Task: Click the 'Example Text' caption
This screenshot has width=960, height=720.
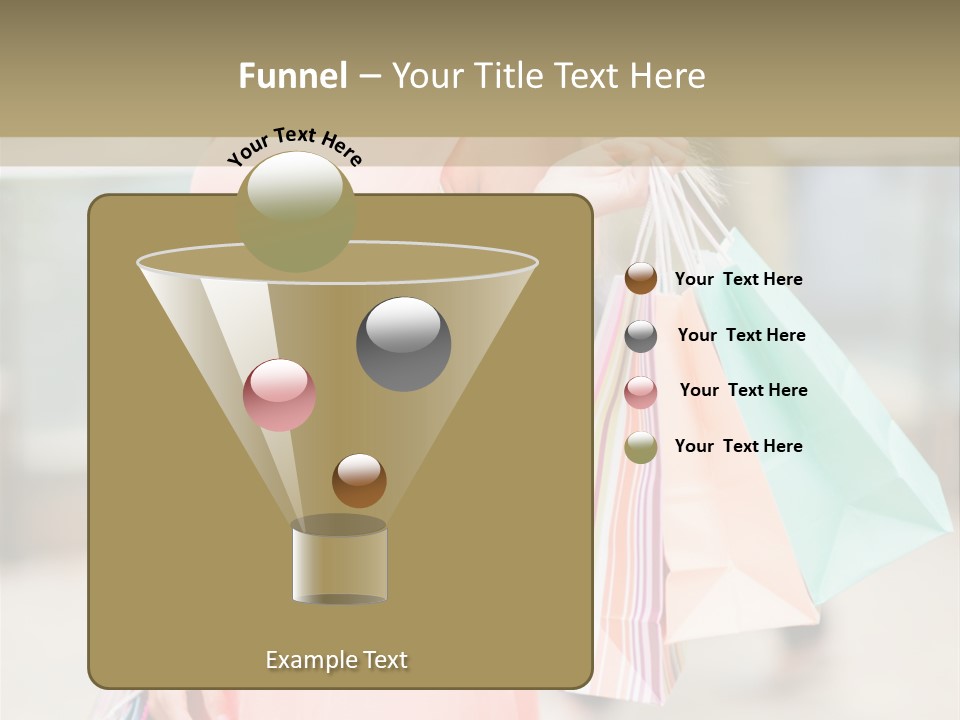Action: pyautogui.click(x=337, y=659)
